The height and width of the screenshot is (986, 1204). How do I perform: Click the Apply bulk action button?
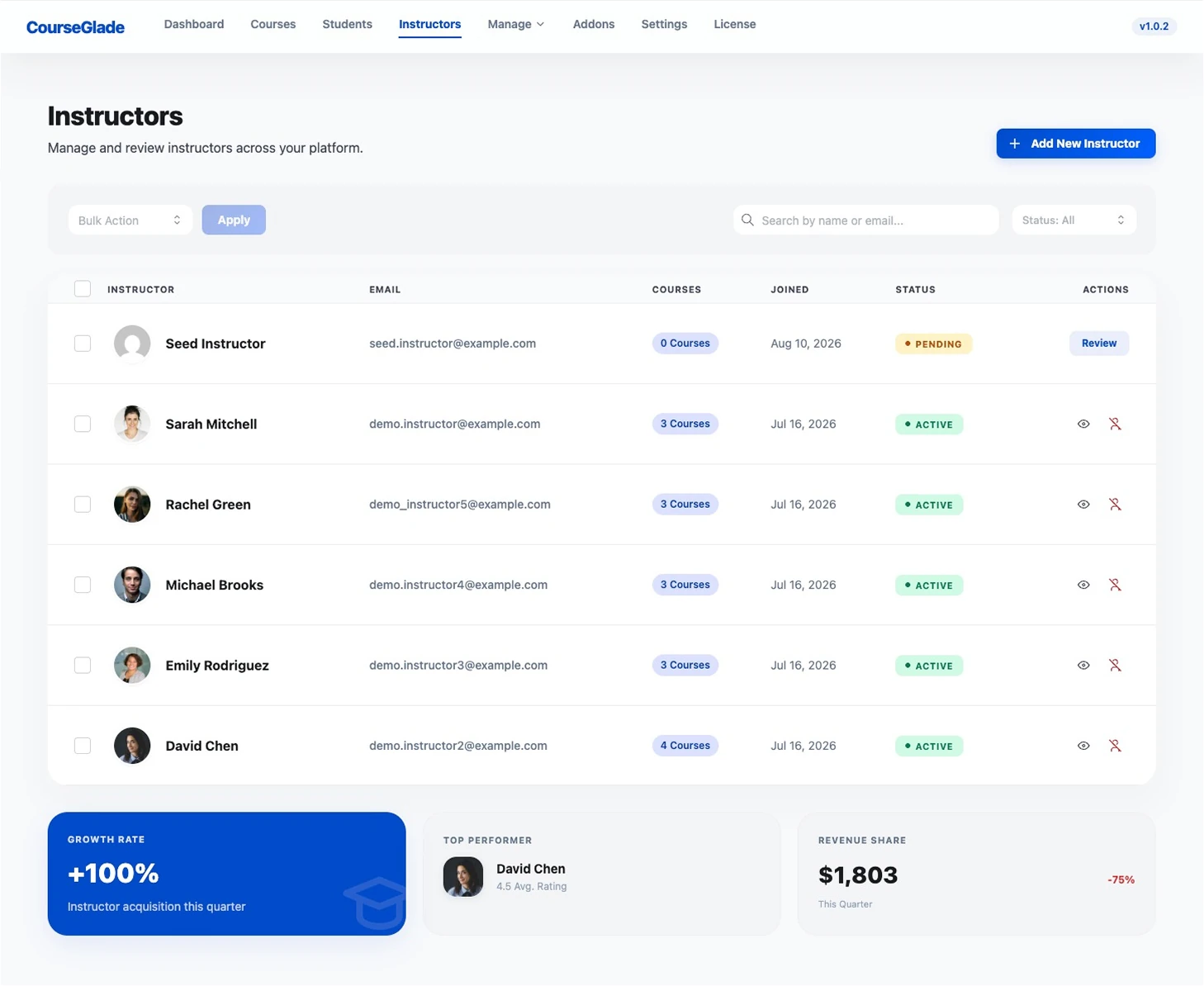[234, 220]
